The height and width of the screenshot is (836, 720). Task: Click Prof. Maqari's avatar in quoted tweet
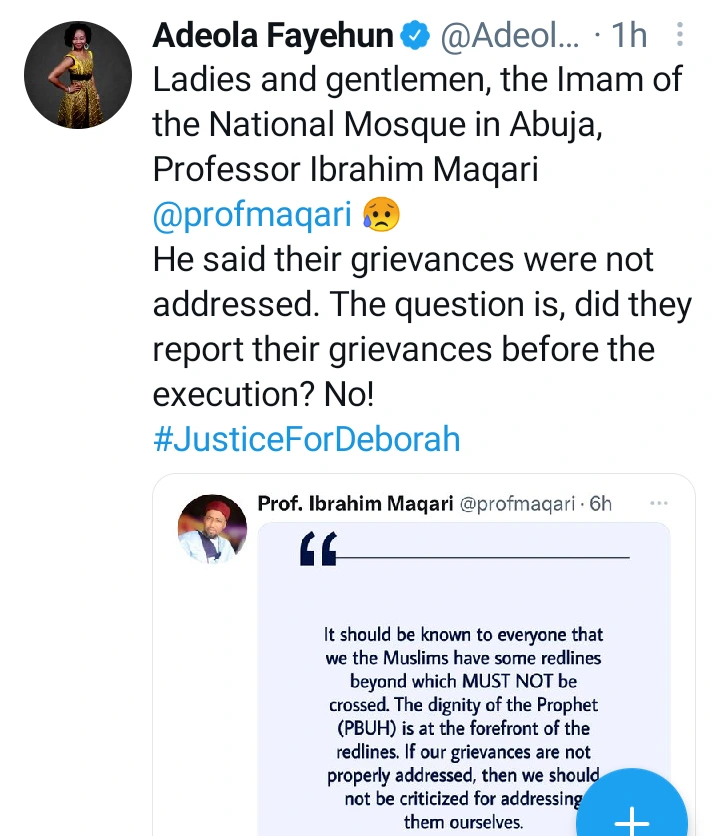(212, 528)
